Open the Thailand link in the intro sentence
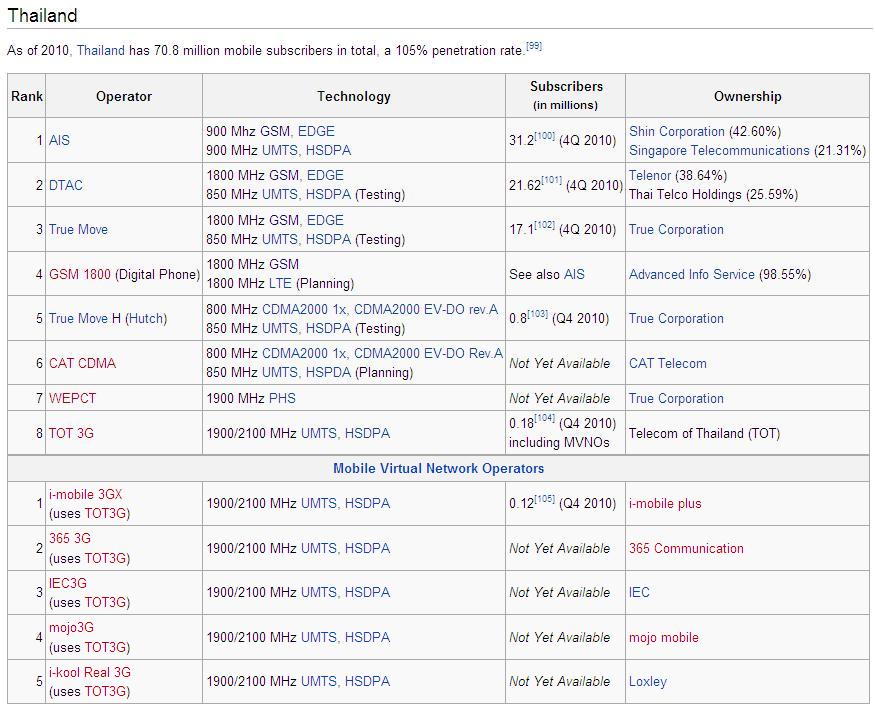The image size is (875, 709). tap(100, 51)
